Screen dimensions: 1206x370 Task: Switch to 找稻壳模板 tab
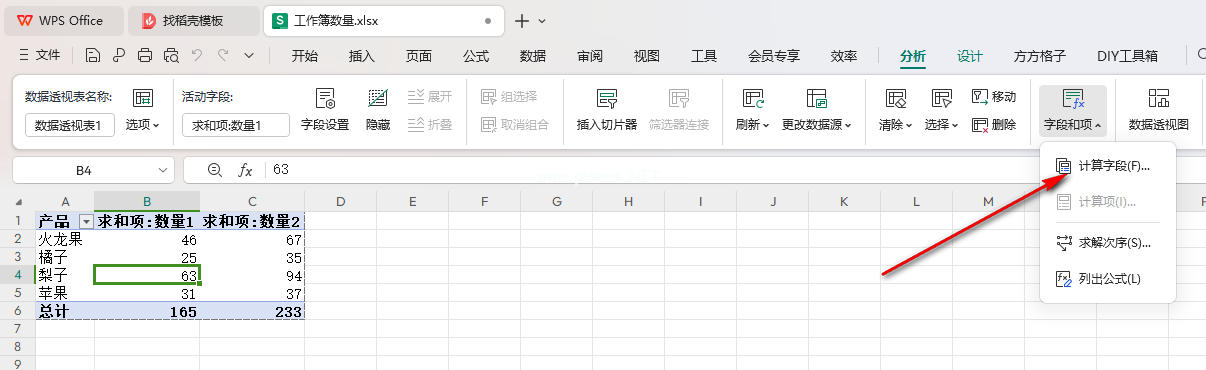(194, 20)
